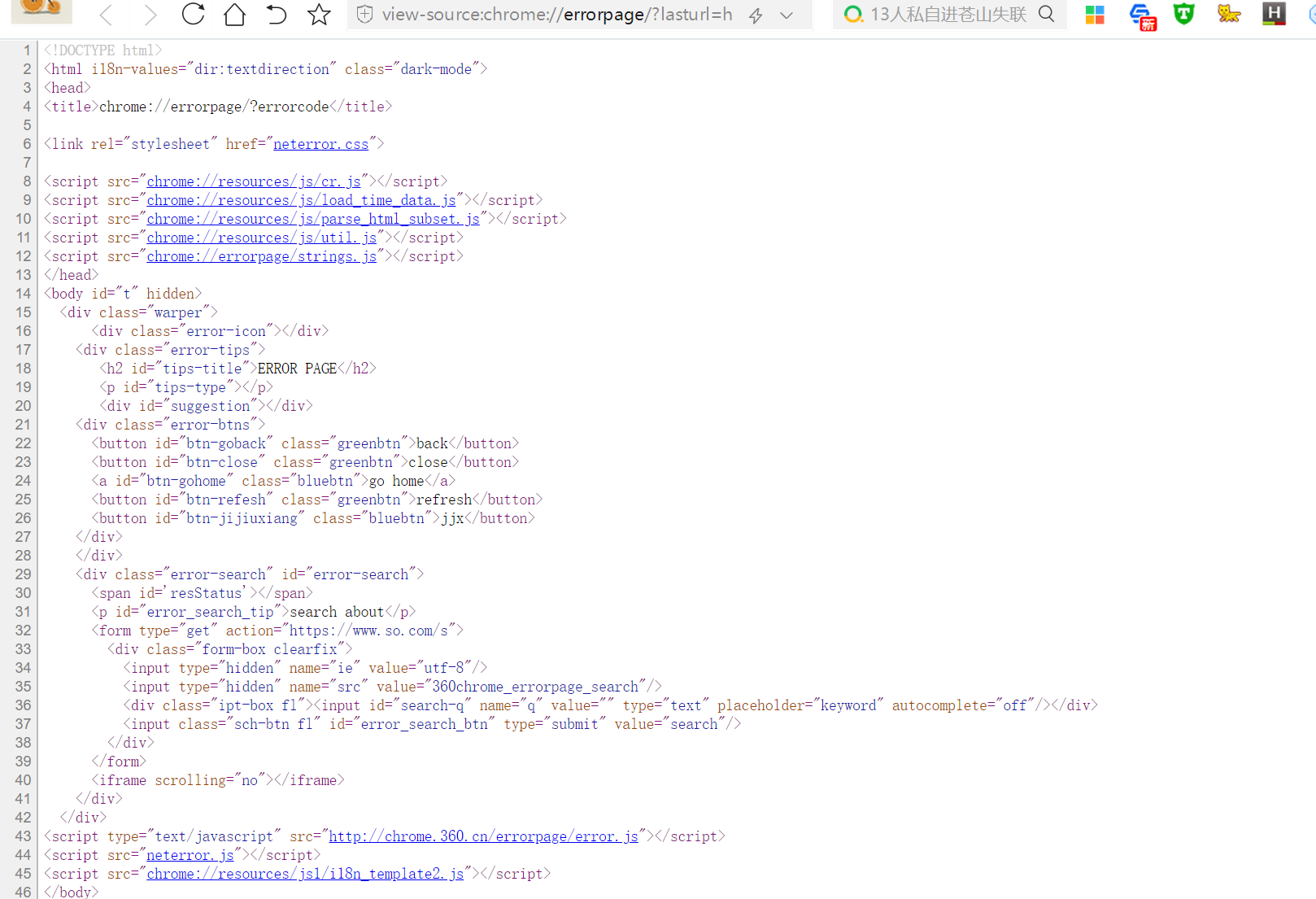Open the browser home page
The height and width of the screenshot is (899, 1316).
point(235,14)
